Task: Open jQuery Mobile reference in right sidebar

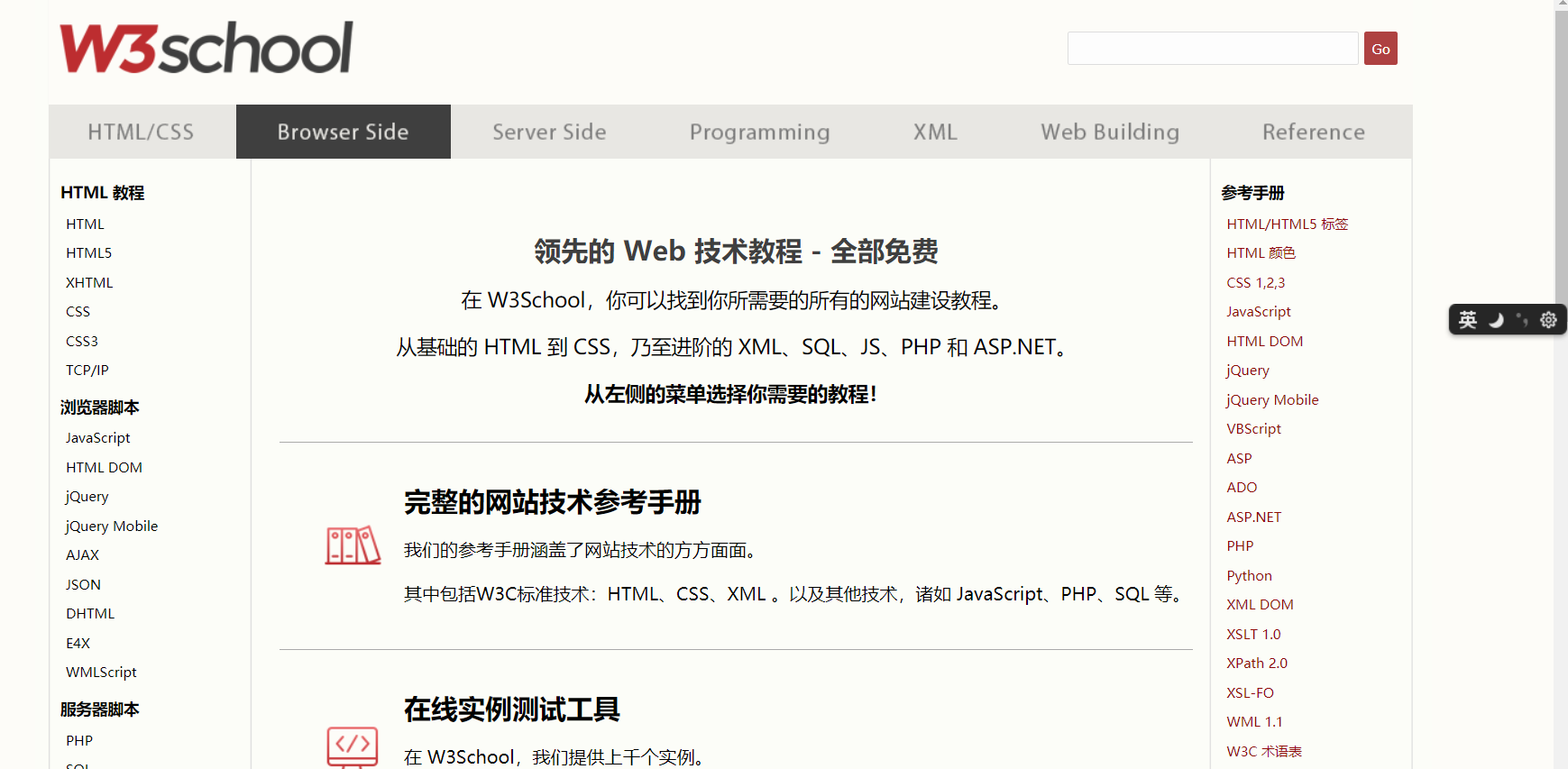Action: (x=1271, y=399)
